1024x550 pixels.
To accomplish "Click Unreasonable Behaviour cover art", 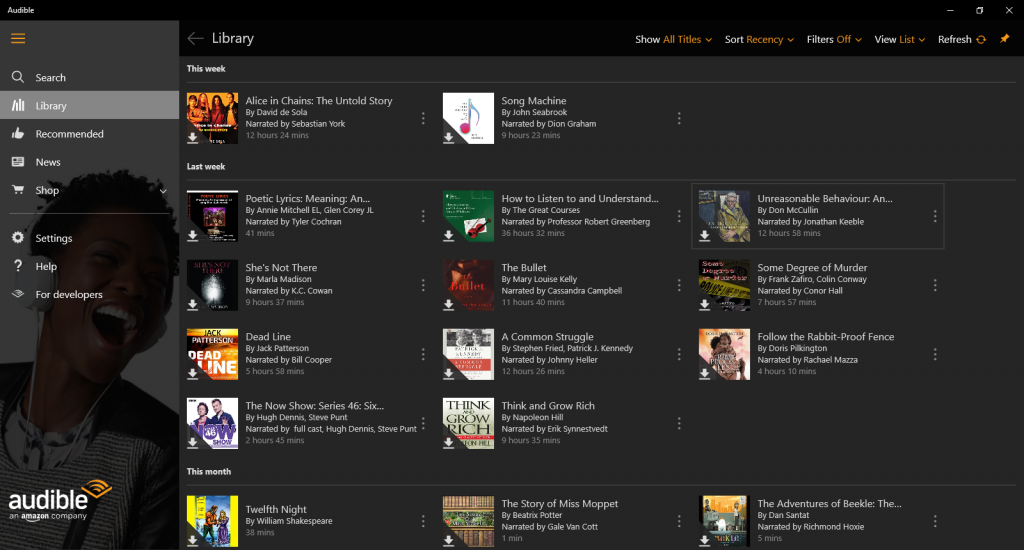I will (724, 216).
